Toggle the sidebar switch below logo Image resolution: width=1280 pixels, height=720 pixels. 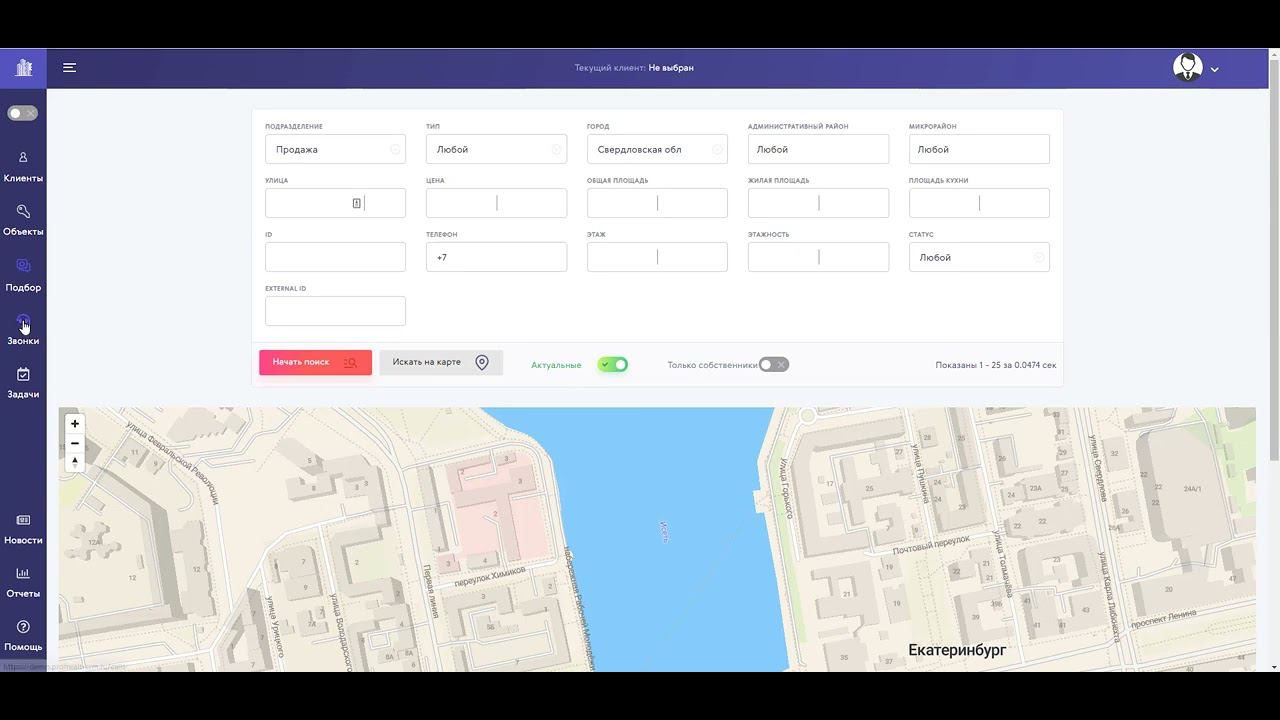[x=23, y=113]
